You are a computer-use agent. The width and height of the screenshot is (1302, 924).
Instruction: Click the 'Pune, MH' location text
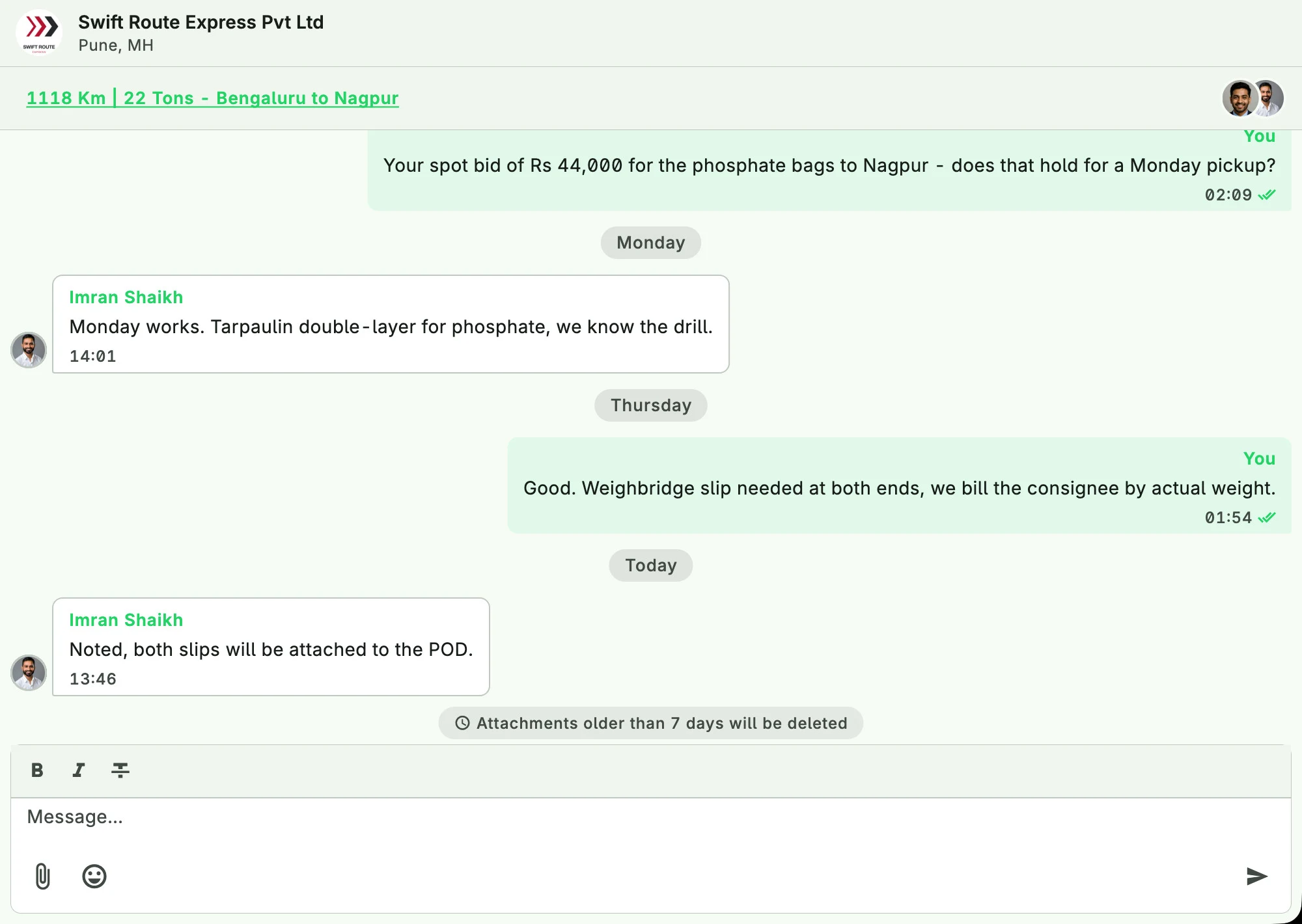116,46
